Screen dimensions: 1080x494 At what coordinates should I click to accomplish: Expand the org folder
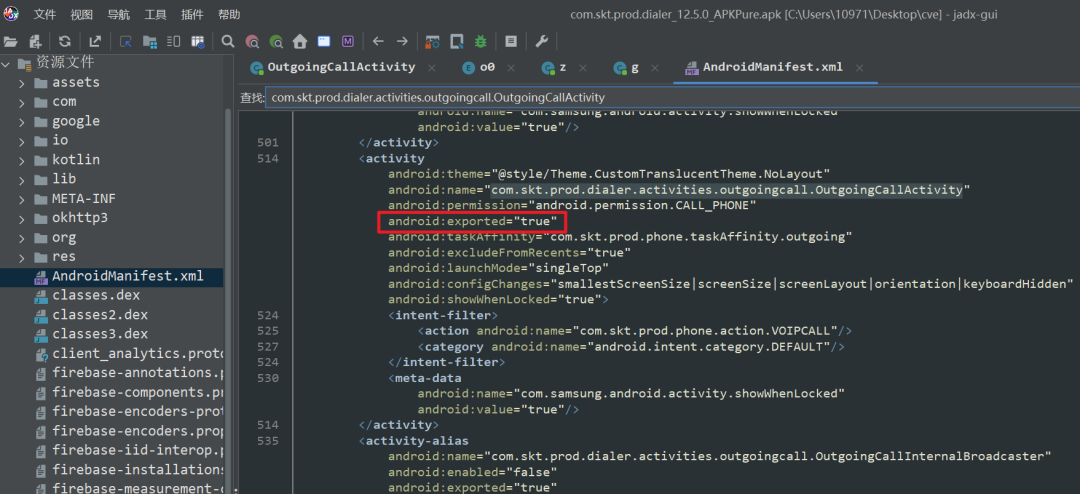point(22,238)
